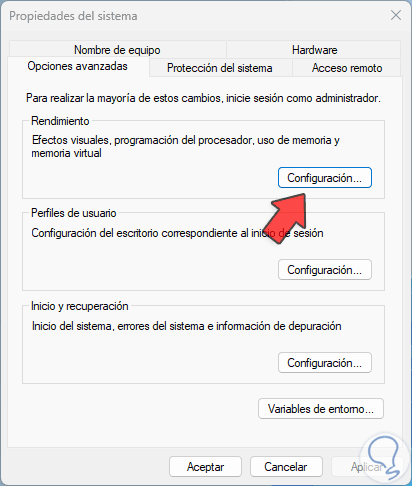The width and height of the screenshot is (412, 486).
Task: Click the administrator login notice text
Action: [203, 98]
